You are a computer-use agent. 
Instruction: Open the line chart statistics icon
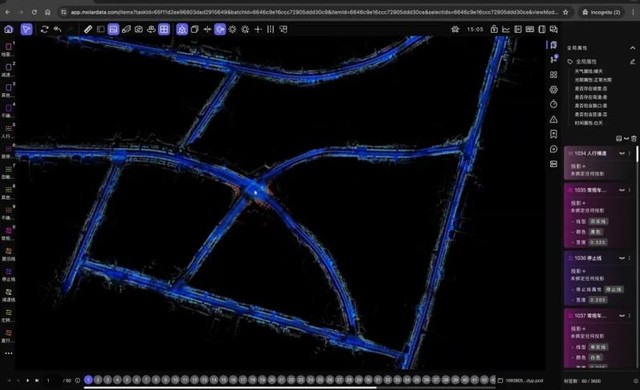pos(506,29)
